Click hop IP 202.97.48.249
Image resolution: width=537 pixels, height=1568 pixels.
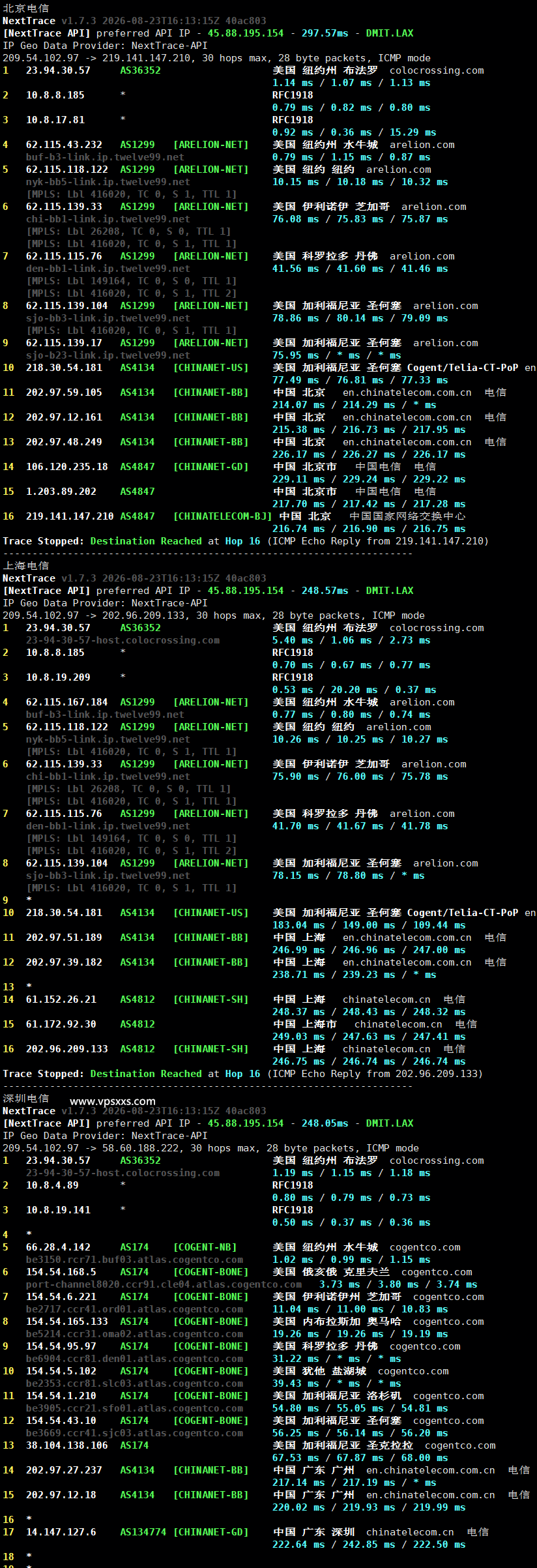pos(64,442)
